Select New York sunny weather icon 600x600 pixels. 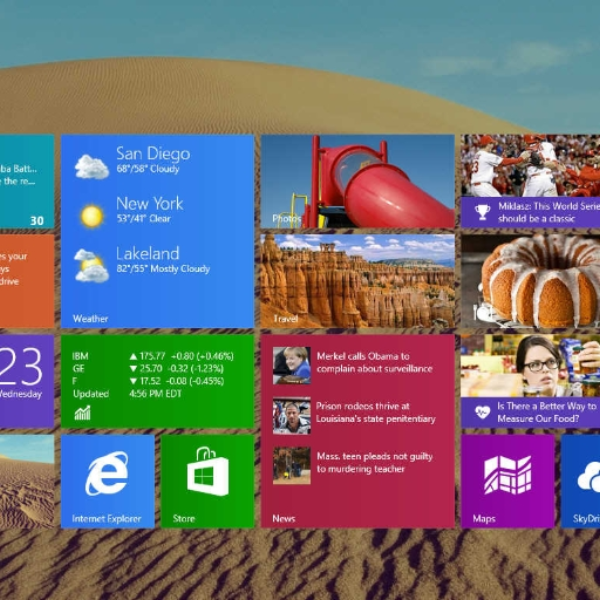point(92,216)
